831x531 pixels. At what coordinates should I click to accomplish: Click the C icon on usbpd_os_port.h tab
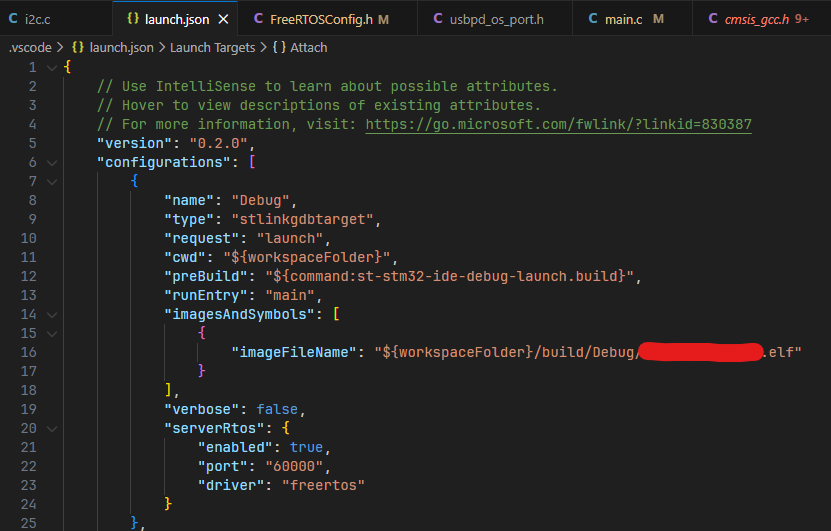pos(438,19)
